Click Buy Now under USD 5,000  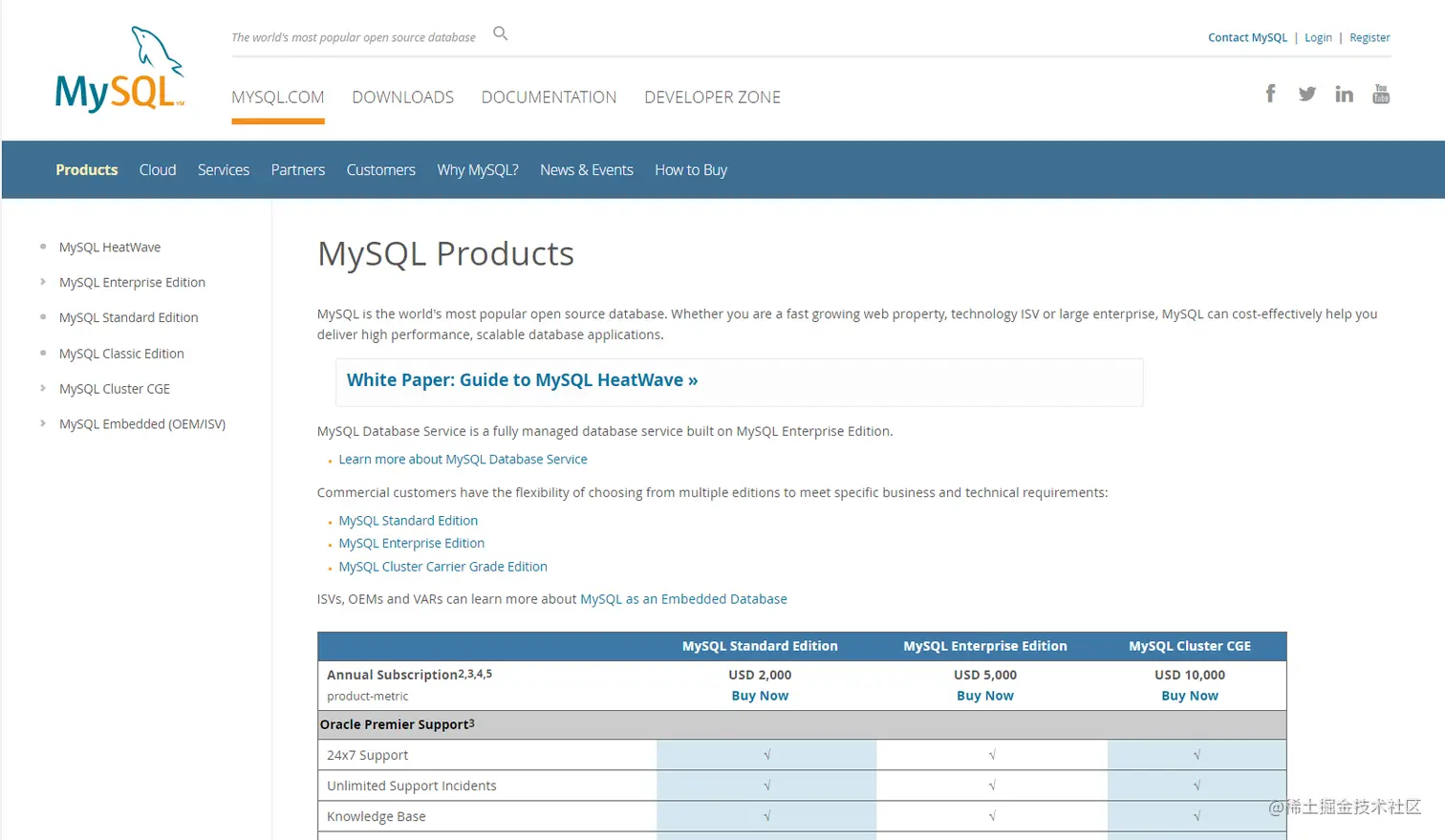(985, 696)
